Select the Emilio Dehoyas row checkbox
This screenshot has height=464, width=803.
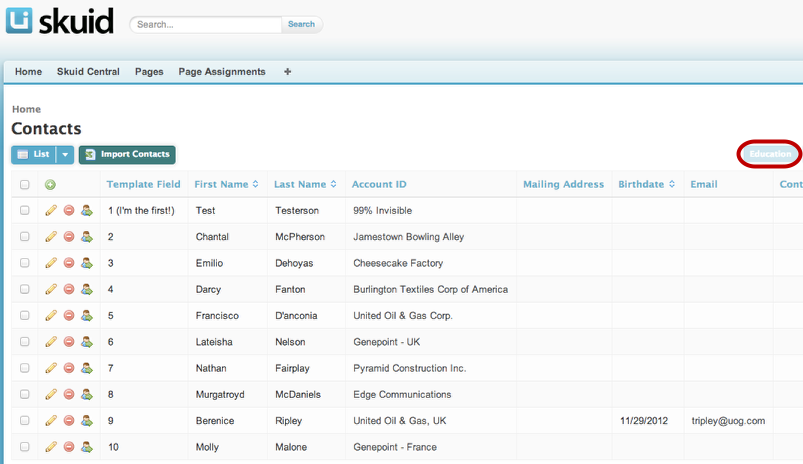coord(25,263)
